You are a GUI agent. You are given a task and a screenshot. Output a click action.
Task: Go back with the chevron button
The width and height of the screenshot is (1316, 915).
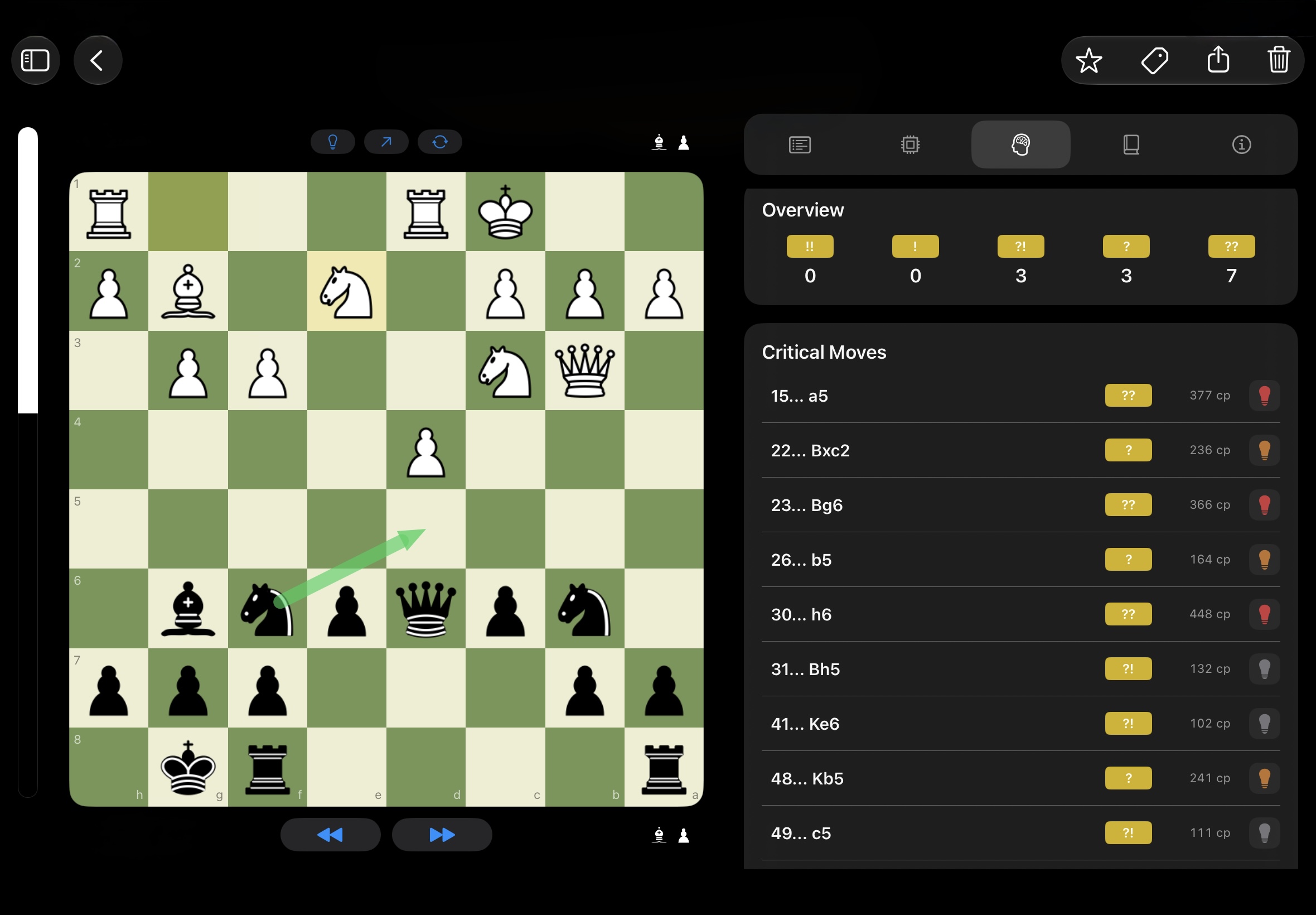pyautogui.click(x=98, y=60)
